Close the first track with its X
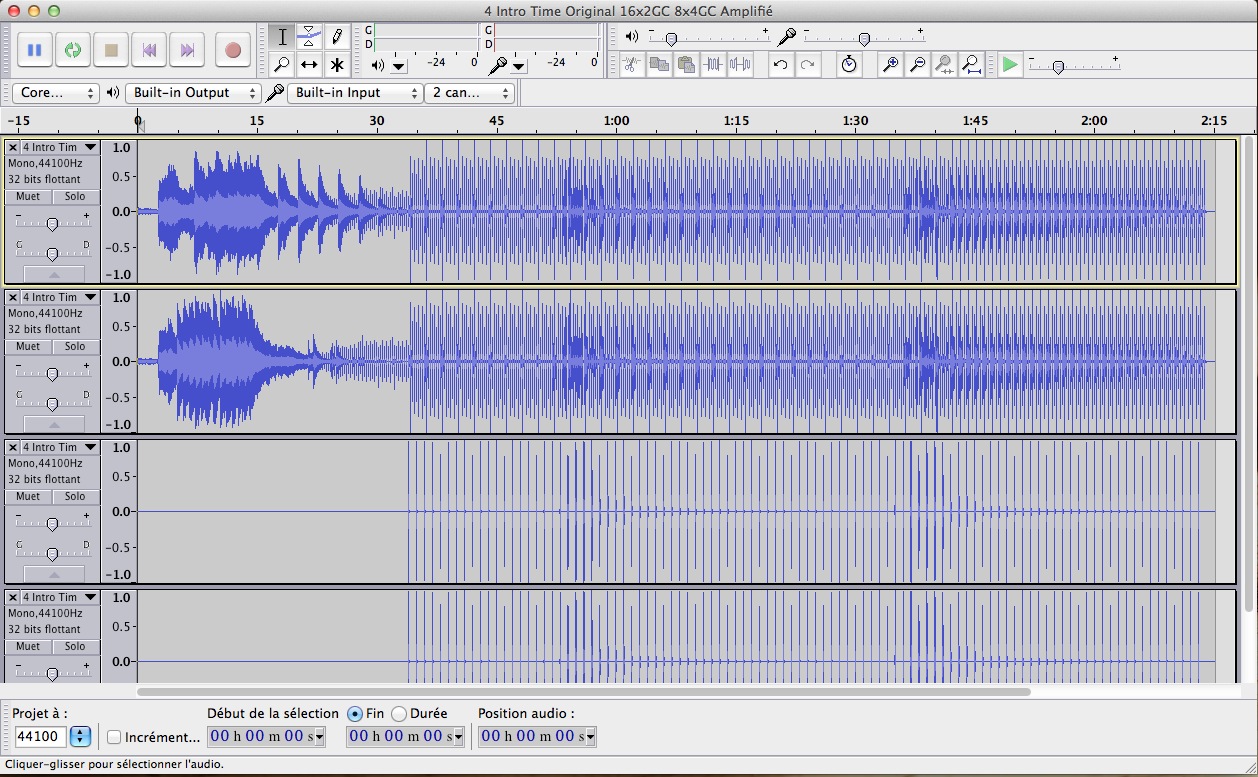Screen dimensions: 1258x777 13,147
